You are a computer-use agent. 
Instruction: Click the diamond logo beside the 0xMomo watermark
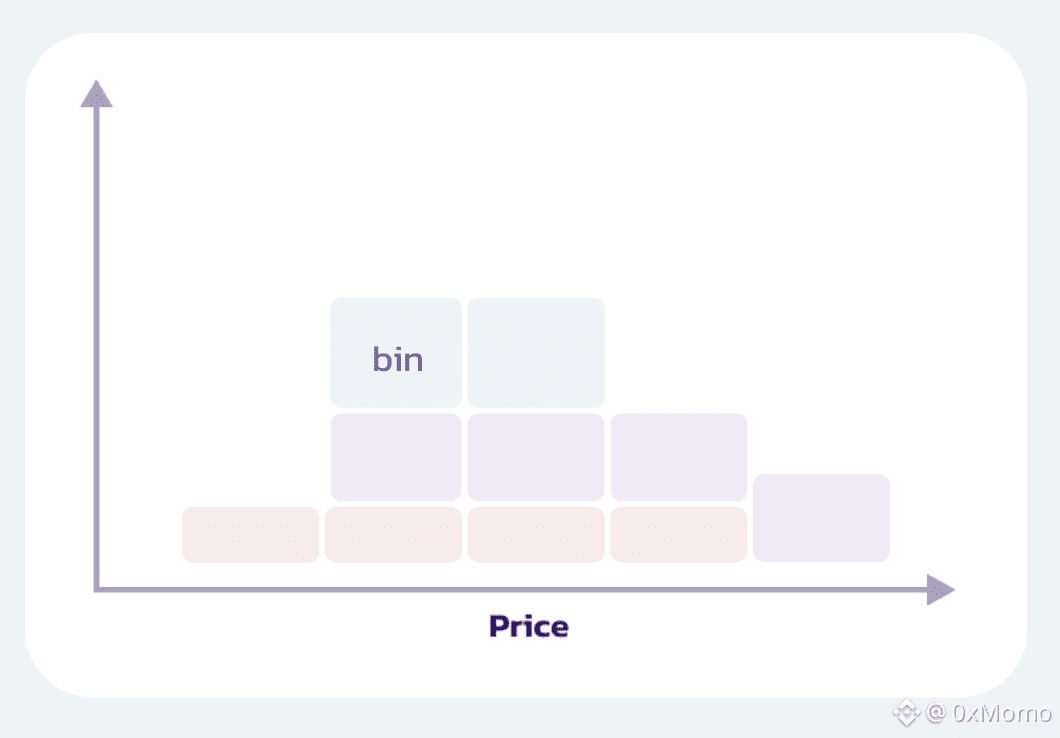tap(906, 713)
